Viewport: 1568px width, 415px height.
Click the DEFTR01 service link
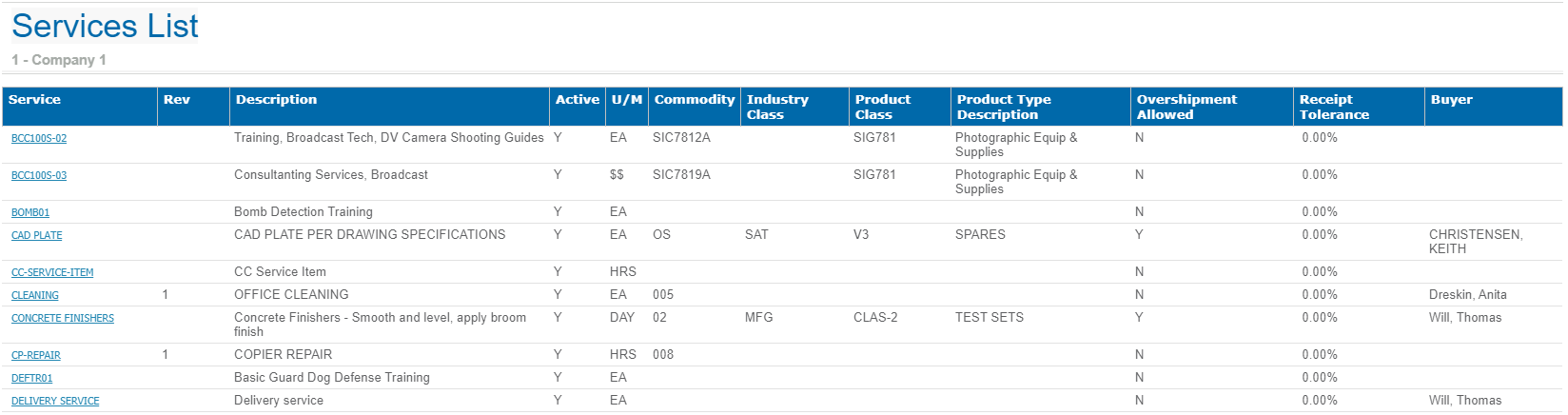click(32, 379)
